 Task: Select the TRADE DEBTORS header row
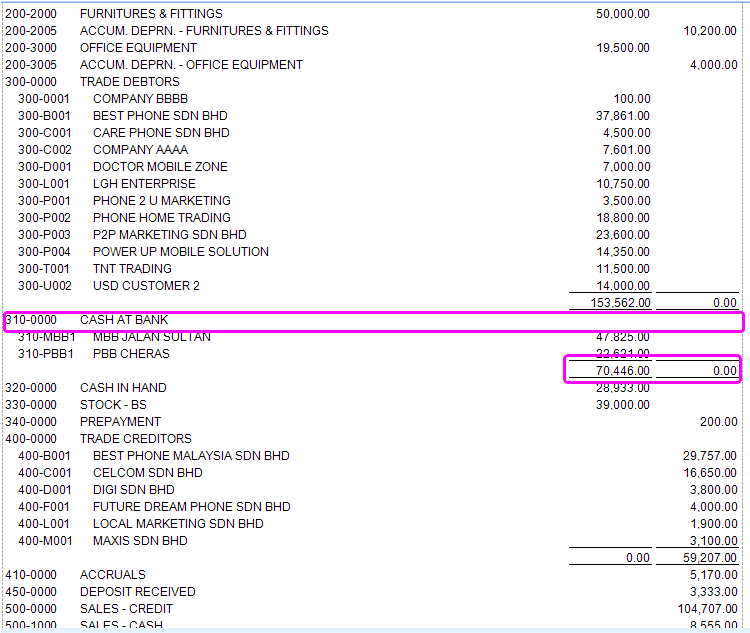tap(371, 82)
